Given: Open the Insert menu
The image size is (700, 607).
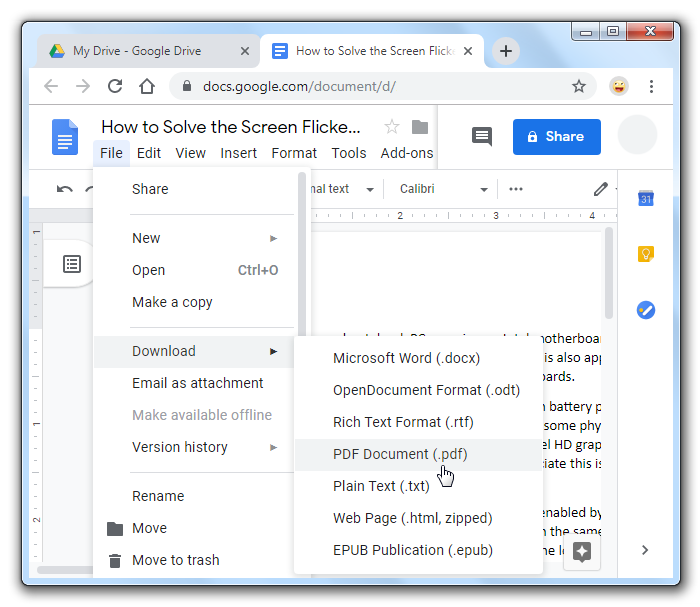Looking at the screenshot, I should click(x=238, y=153).
